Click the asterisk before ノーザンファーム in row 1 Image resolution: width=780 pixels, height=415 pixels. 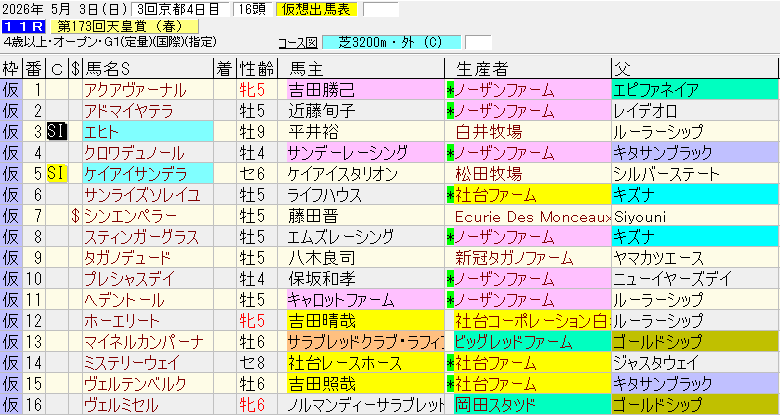click(x=450, y=89)
